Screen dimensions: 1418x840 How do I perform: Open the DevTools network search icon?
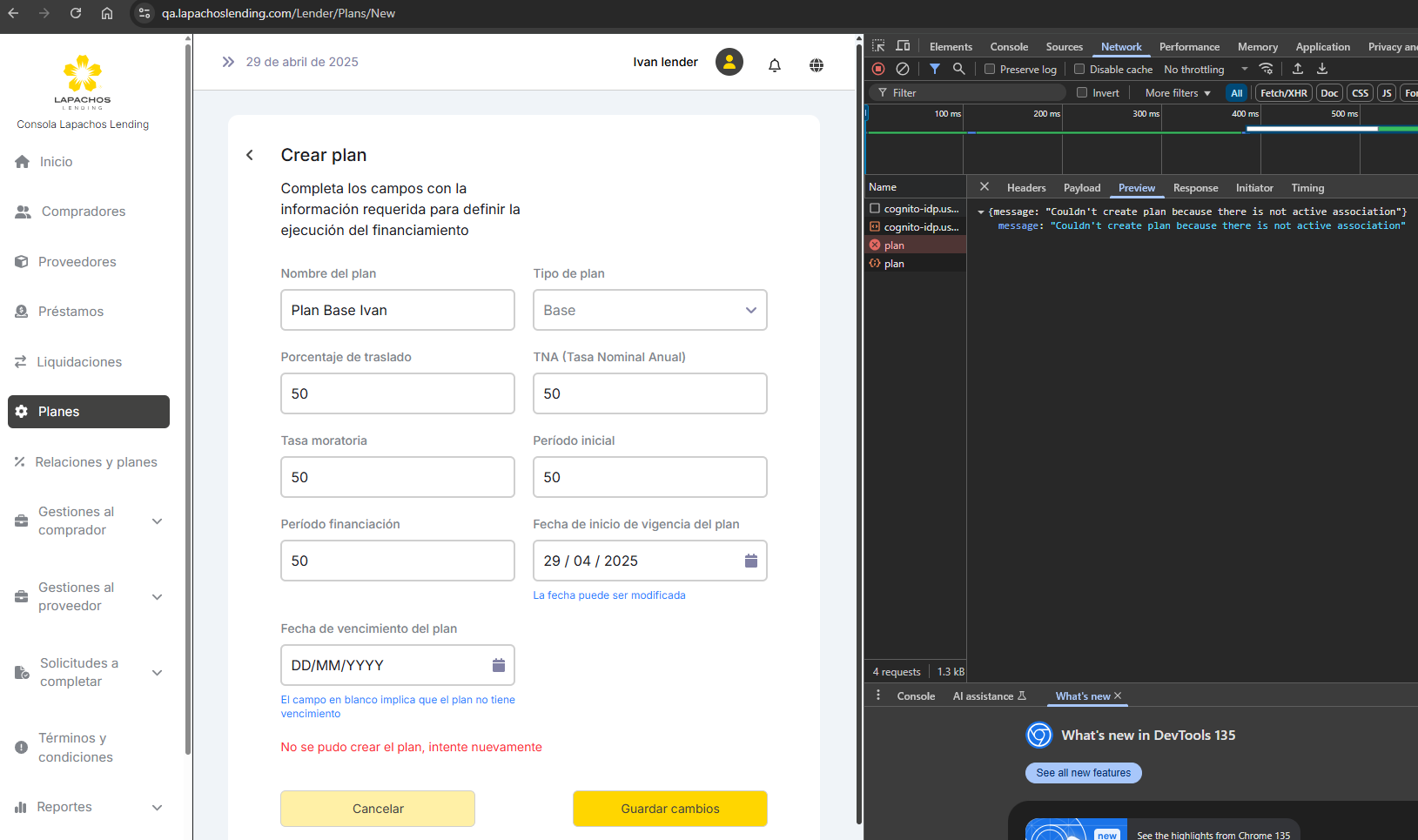point(958,69)
